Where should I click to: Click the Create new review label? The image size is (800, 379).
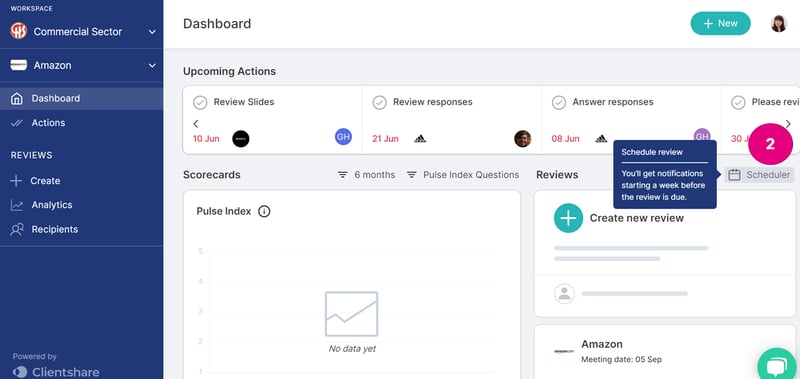637,218
